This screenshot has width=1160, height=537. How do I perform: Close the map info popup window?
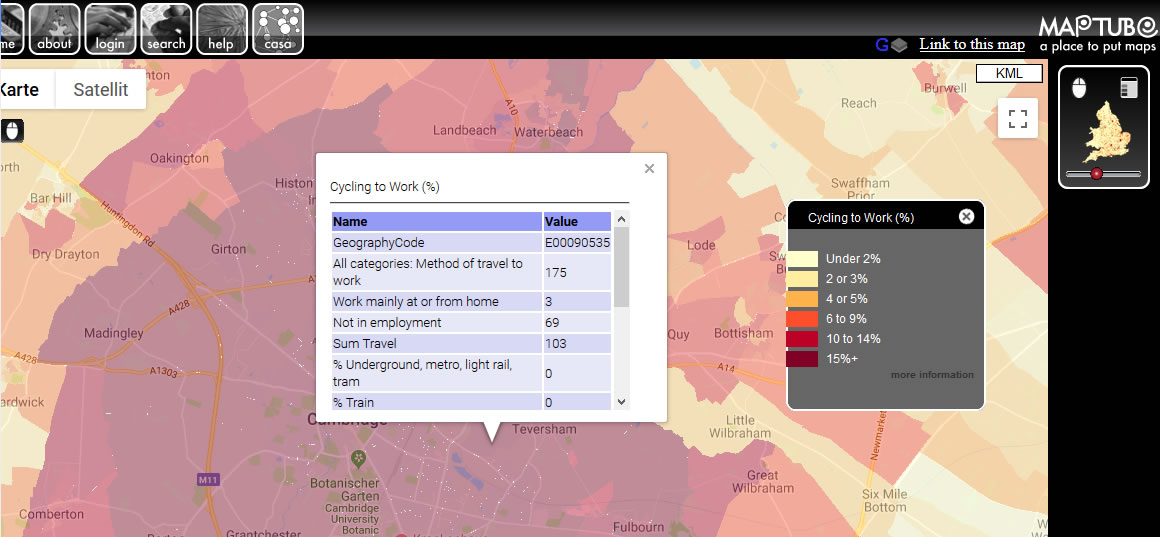pos(649,169)
